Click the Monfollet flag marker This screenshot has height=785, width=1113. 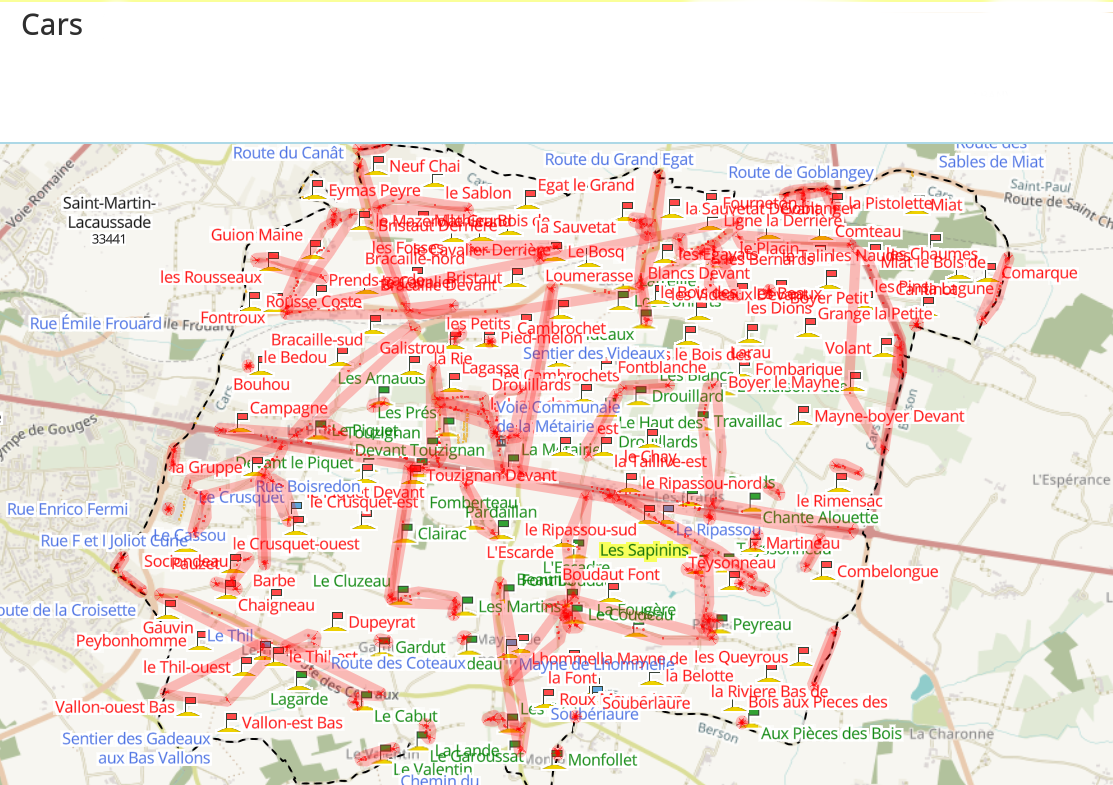(x=557, y=757)
